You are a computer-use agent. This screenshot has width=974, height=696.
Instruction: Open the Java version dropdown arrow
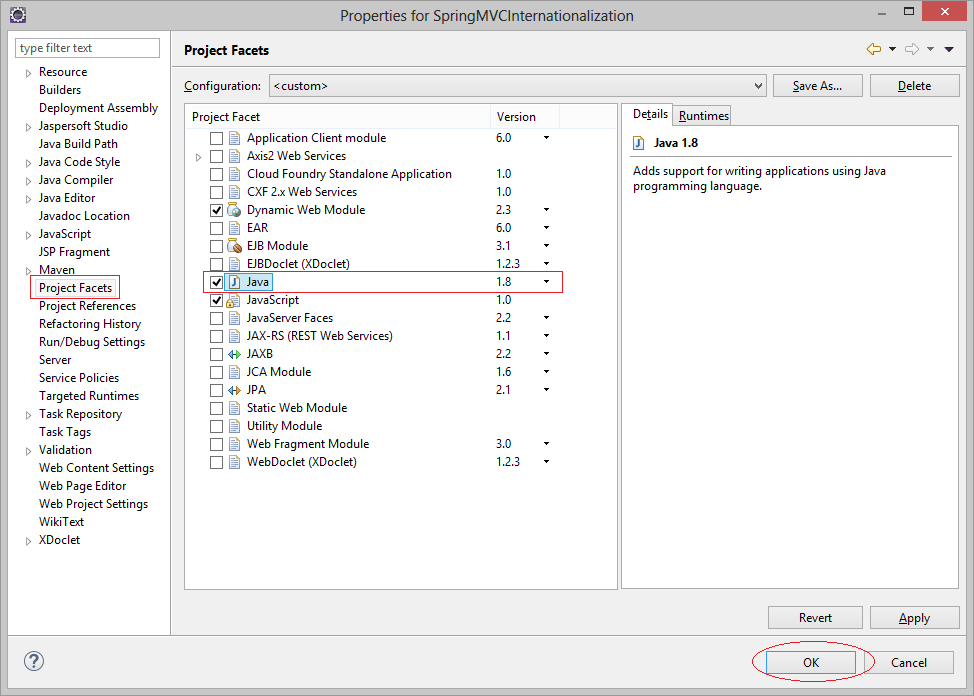point(547,282)
